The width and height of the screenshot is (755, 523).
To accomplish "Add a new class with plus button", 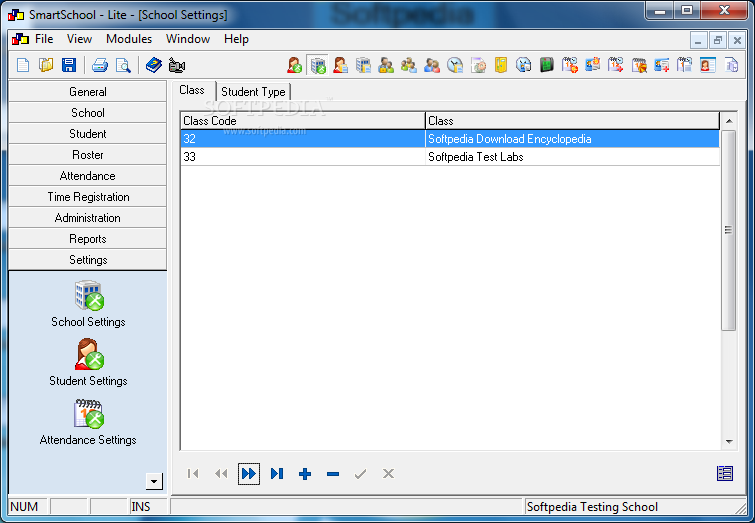I will pyautogui.click(x=305, y=474).
